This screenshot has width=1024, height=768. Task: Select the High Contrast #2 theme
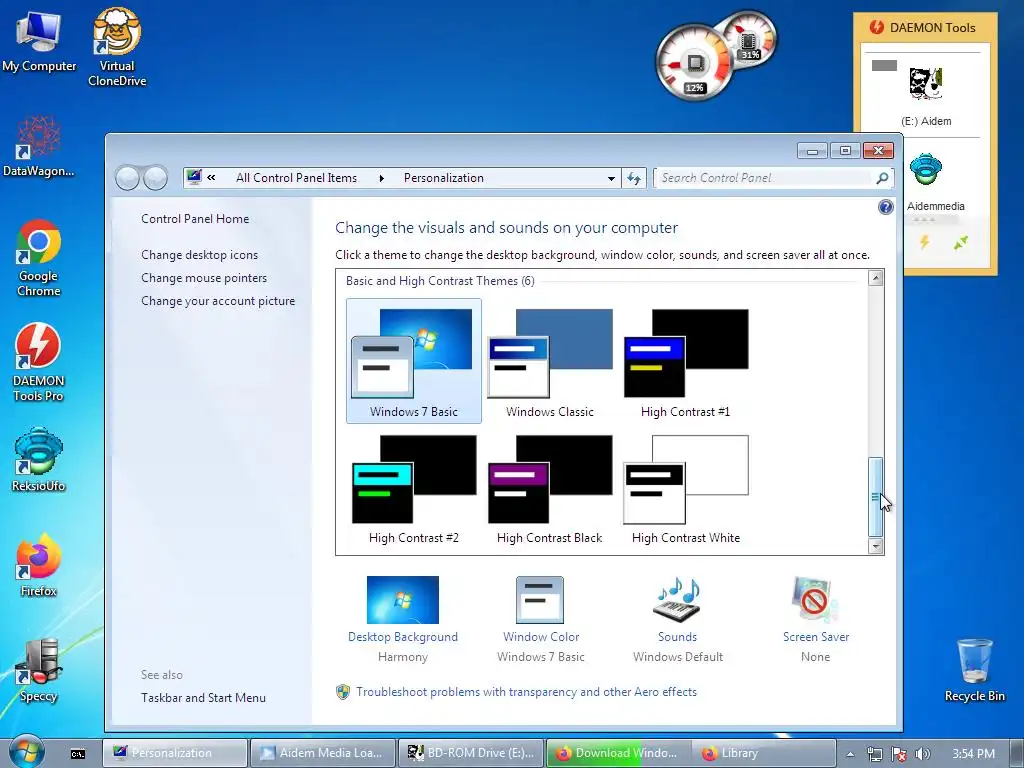click(413, 488)
